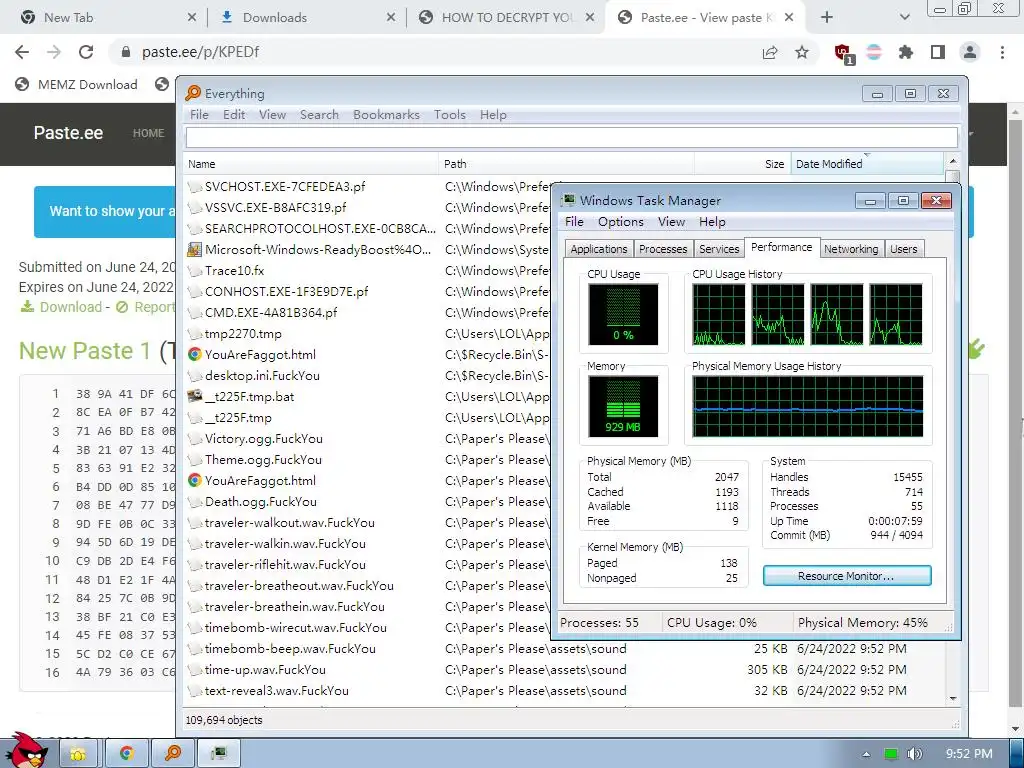Click the taskbar clock showing 9:52 PM
This screenshot has width=1024, height=768.
pos(969,754)
